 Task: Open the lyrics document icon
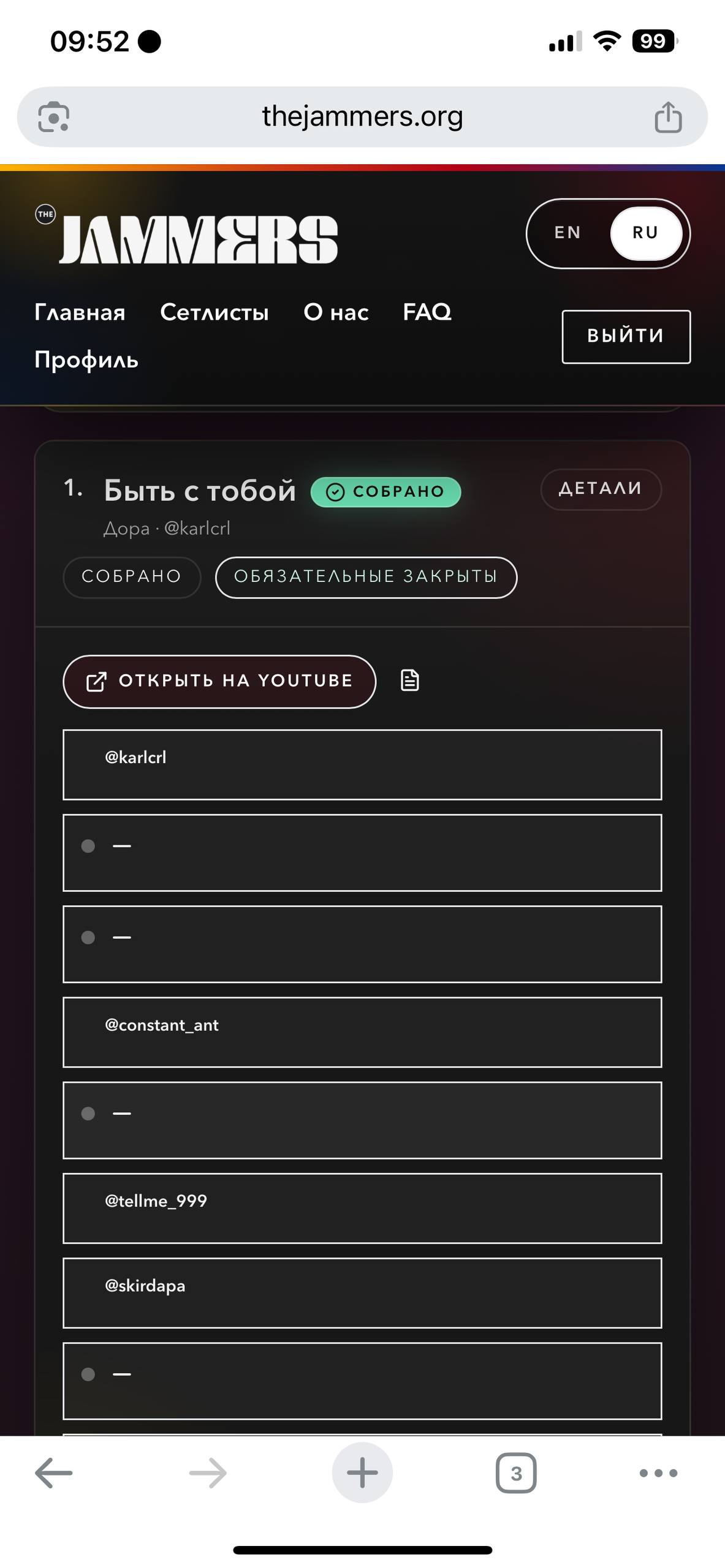[x=409, y=680]
